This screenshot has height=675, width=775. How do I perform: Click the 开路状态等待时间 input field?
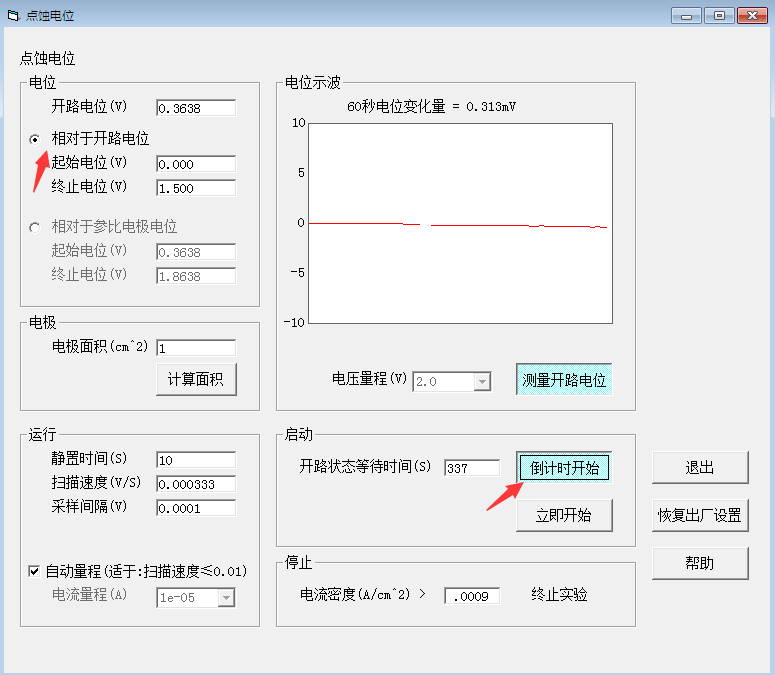point(471,468)
